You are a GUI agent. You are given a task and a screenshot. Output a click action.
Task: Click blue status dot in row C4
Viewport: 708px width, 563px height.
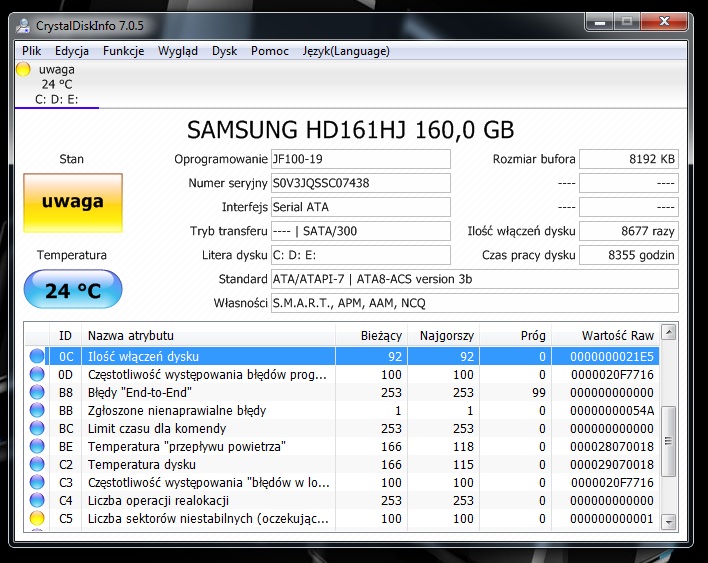click(x=37, y=500)
